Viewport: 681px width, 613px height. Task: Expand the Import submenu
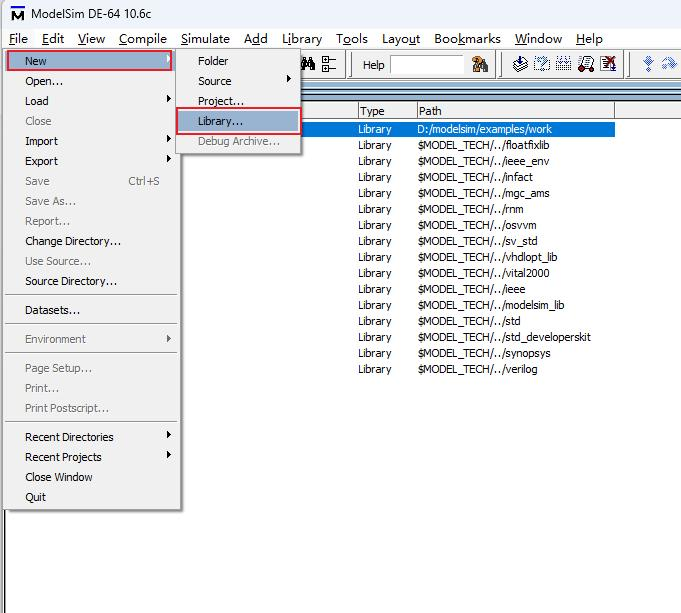click(89, 141)
